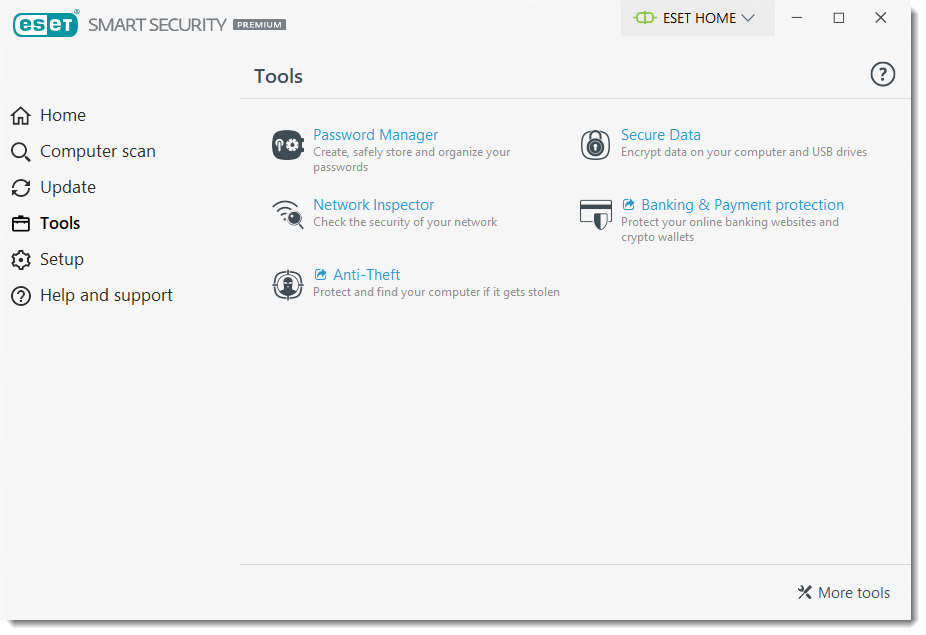Click the external link icon beside Banking & Payment
The width and height of the screenshot is (926, 635).
coord(628,204)
